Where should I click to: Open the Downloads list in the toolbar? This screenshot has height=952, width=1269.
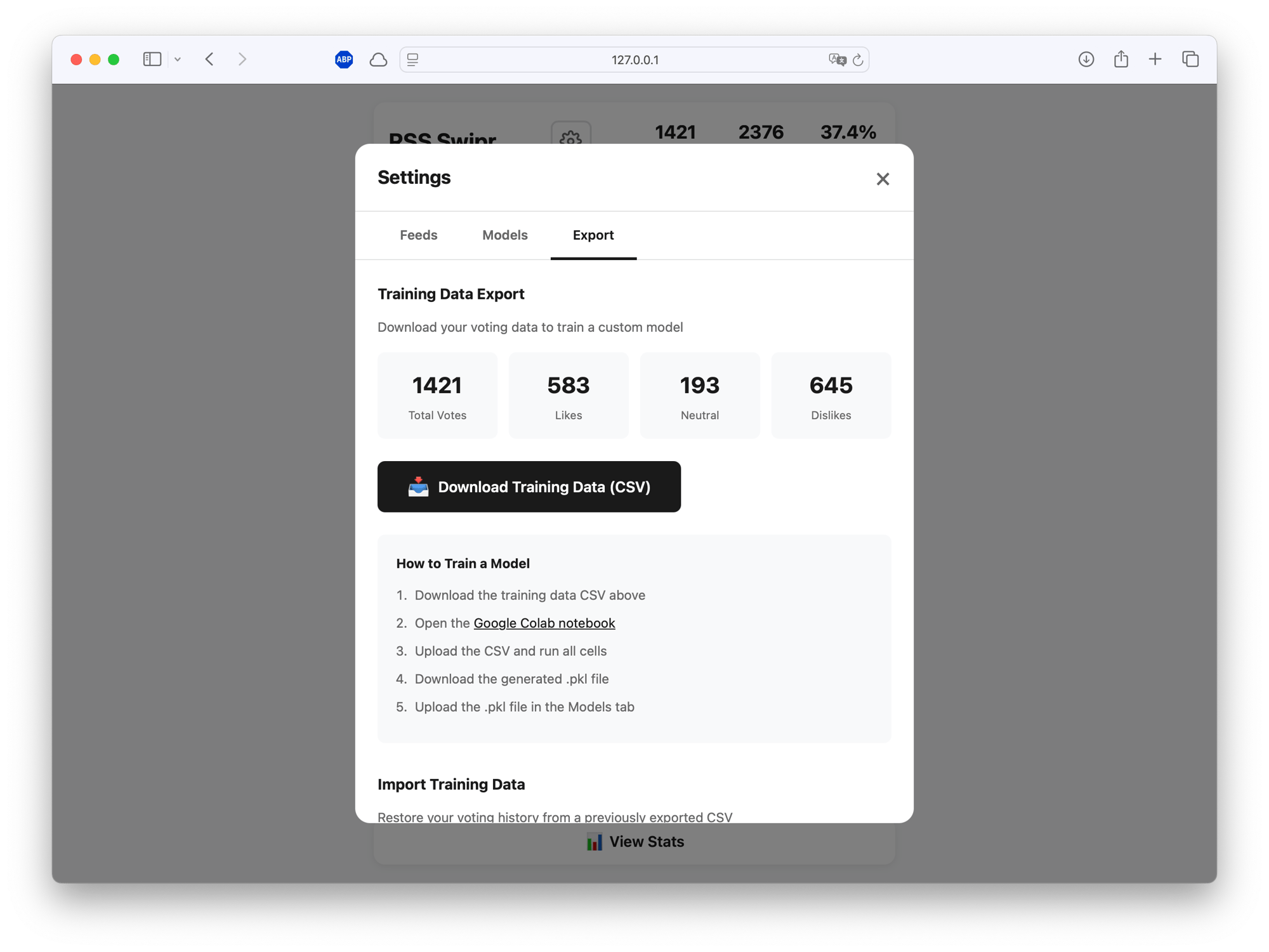coord(1086,59)
